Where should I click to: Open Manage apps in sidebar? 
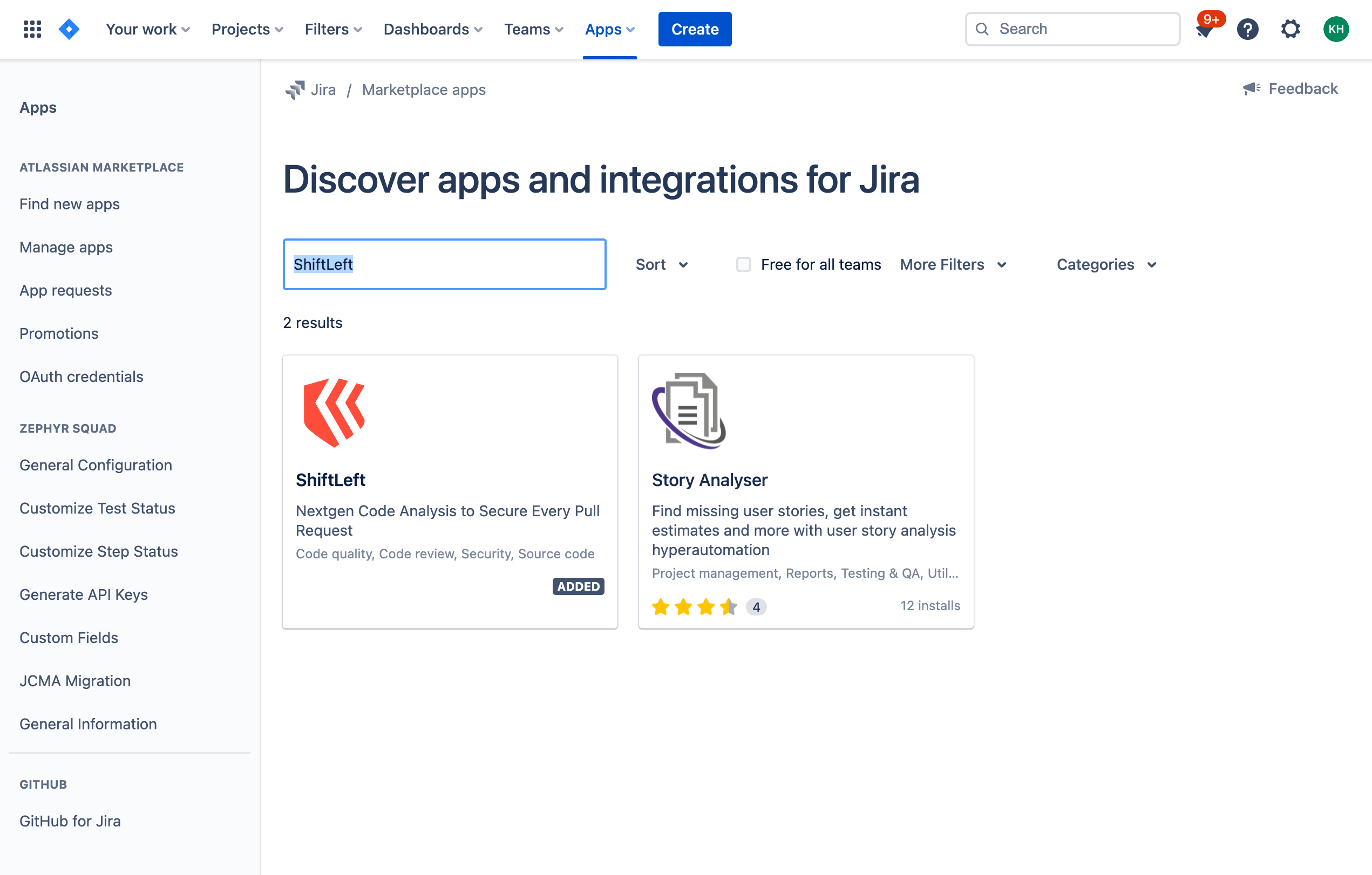coord(66,247)
